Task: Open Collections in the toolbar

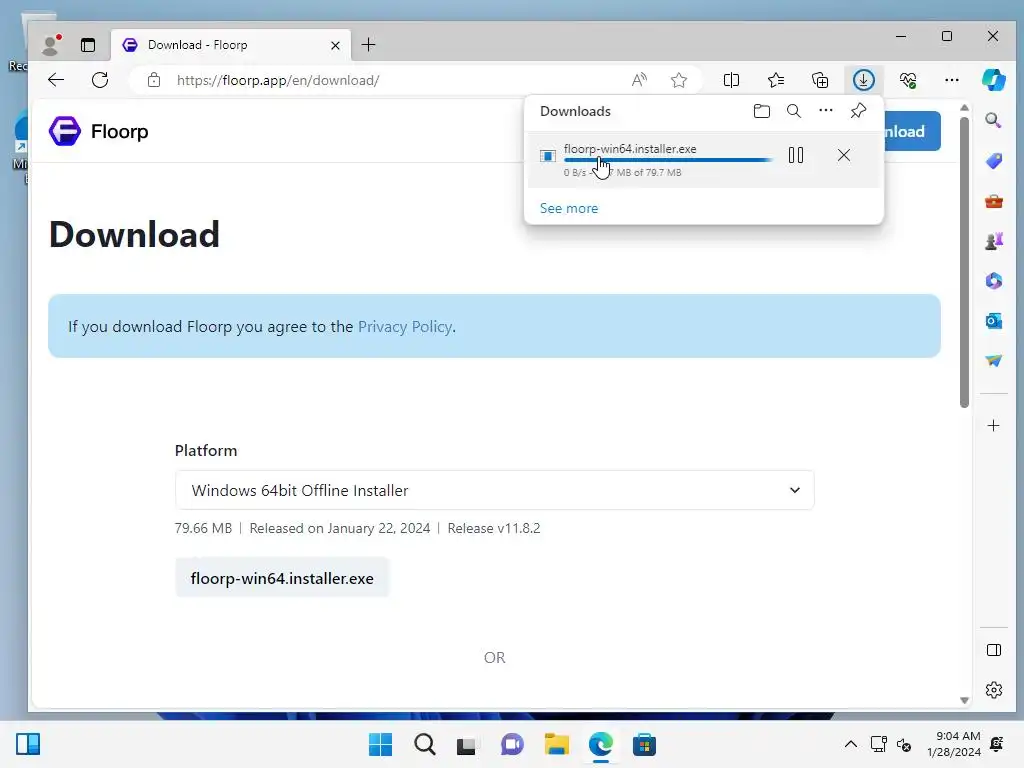Action: click(x=820, y=80)
